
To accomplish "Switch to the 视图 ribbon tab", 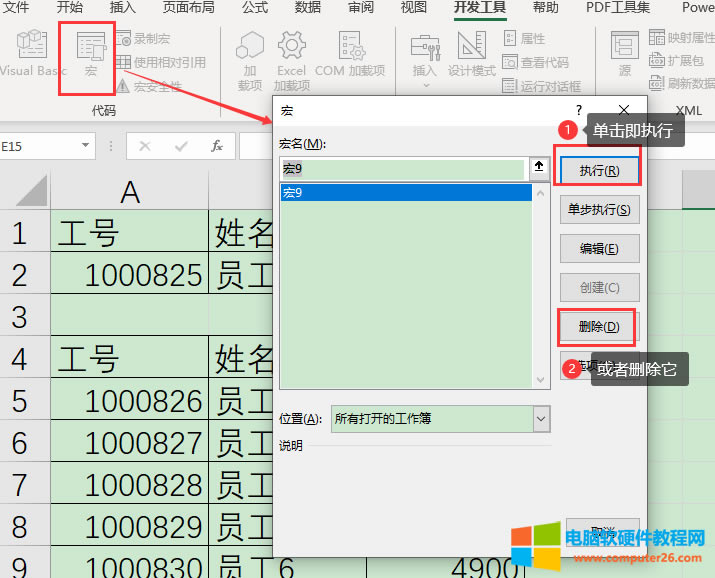I will [x=413, y=8].
